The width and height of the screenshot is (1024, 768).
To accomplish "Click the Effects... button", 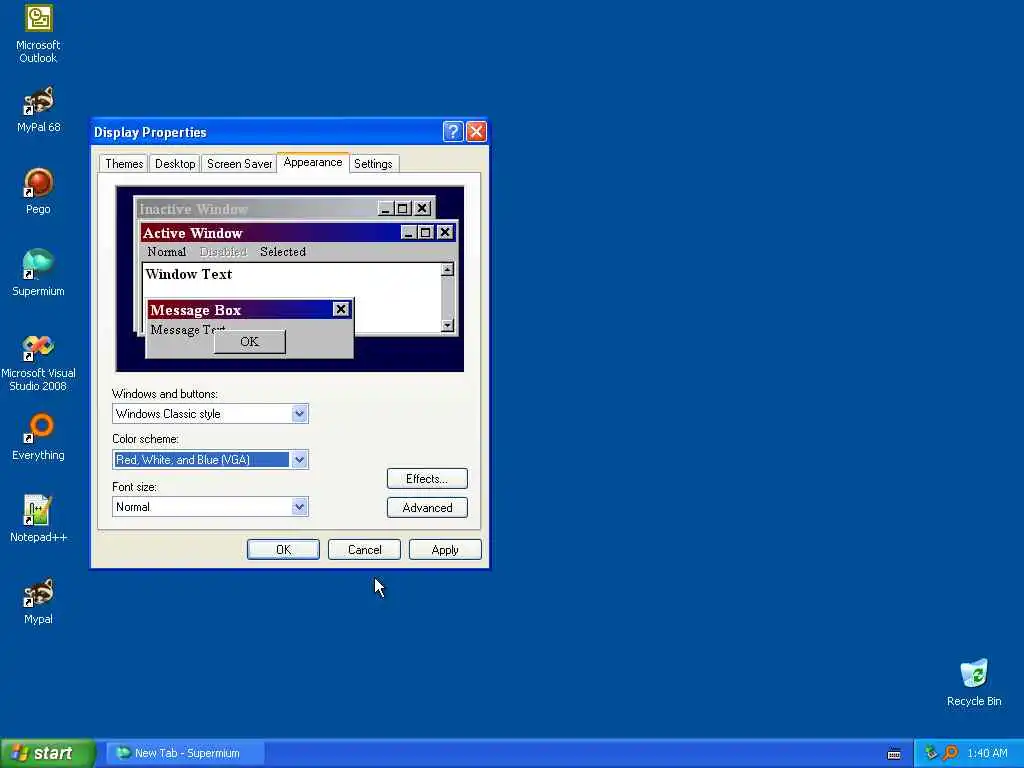I will (427, 479).
